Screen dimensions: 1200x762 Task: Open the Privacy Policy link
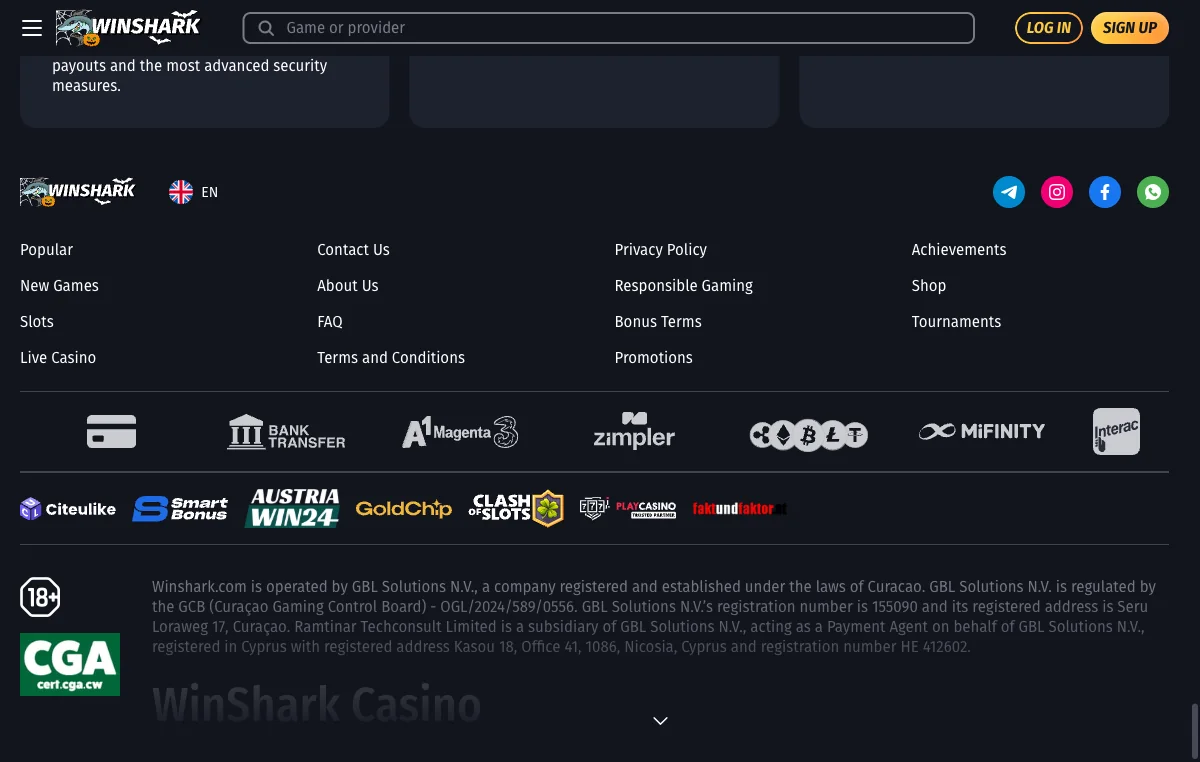pos(661,250)
